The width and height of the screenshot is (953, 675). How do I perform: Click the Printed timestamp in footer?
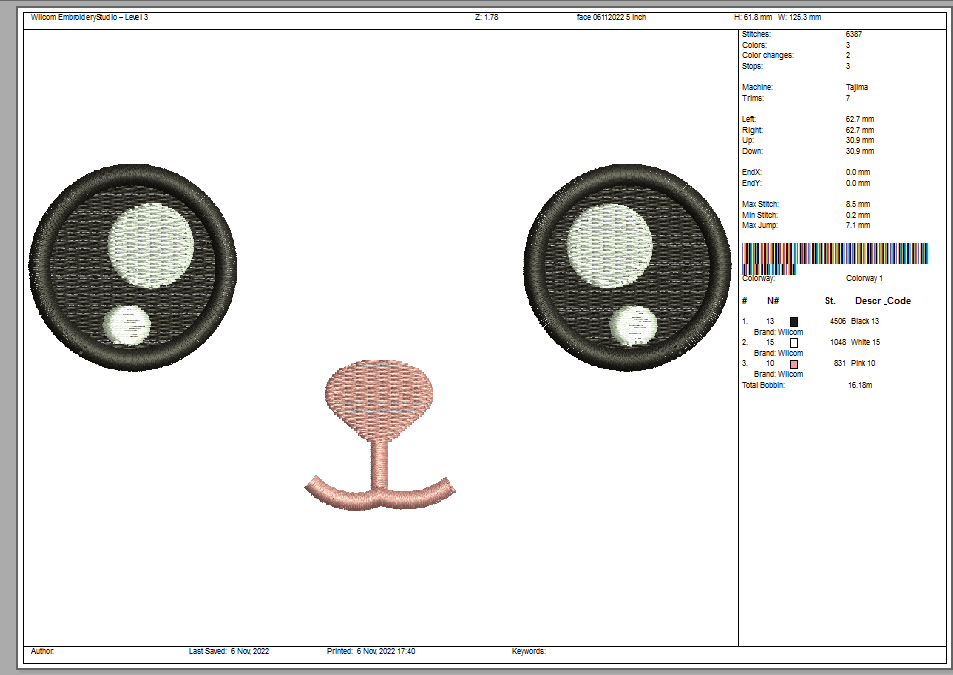point(371,651)
